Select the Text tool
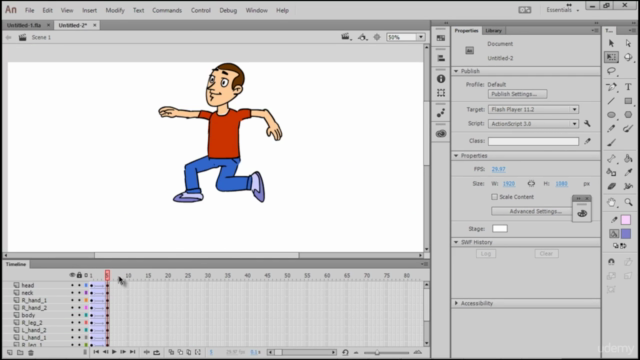The image size is (640, 360). pyautogui.click(x=628, y=87)
